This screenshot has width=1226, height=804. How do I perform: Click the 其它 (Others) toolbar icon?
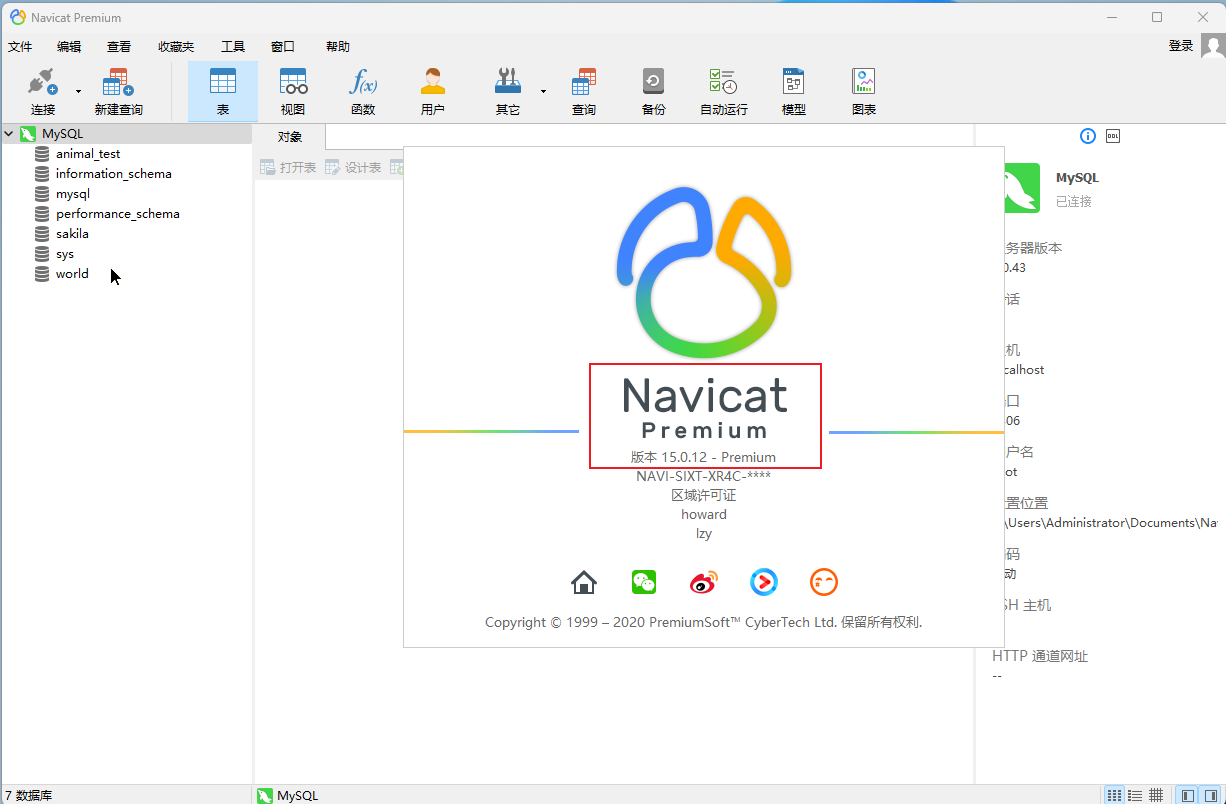coord(508,92)
